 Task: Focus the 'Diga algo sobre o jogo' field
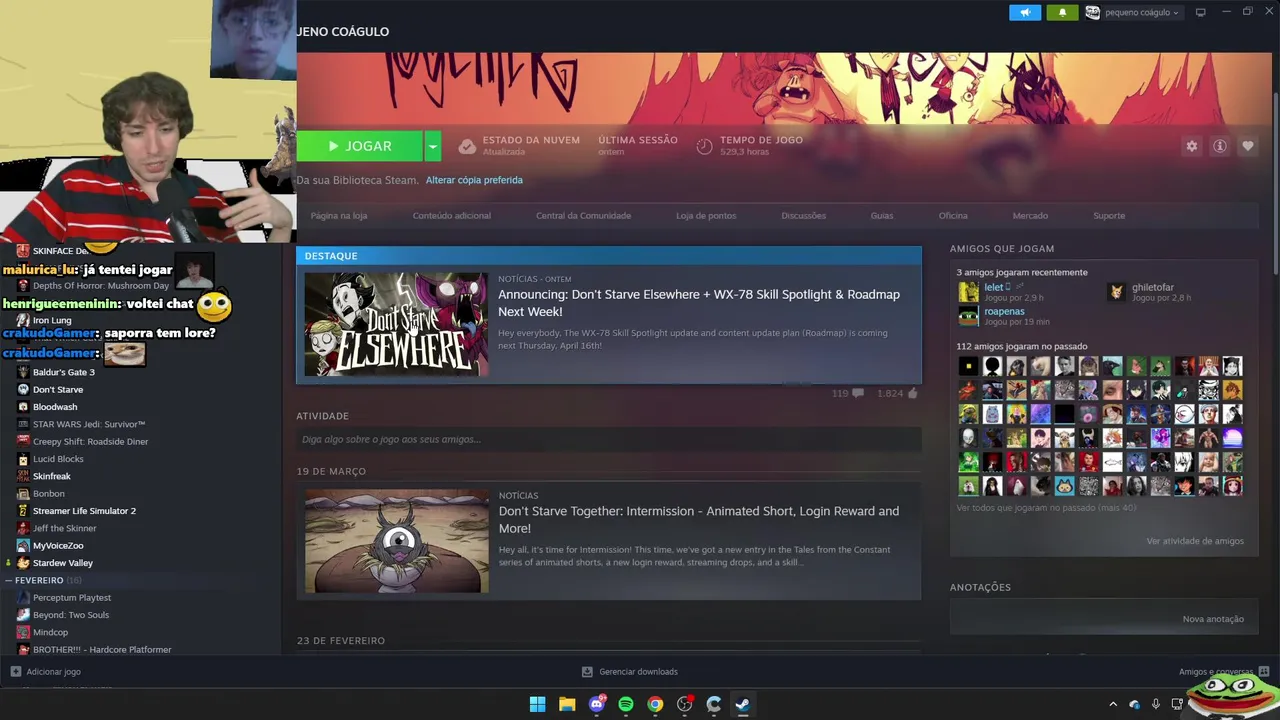click(608, 439)
